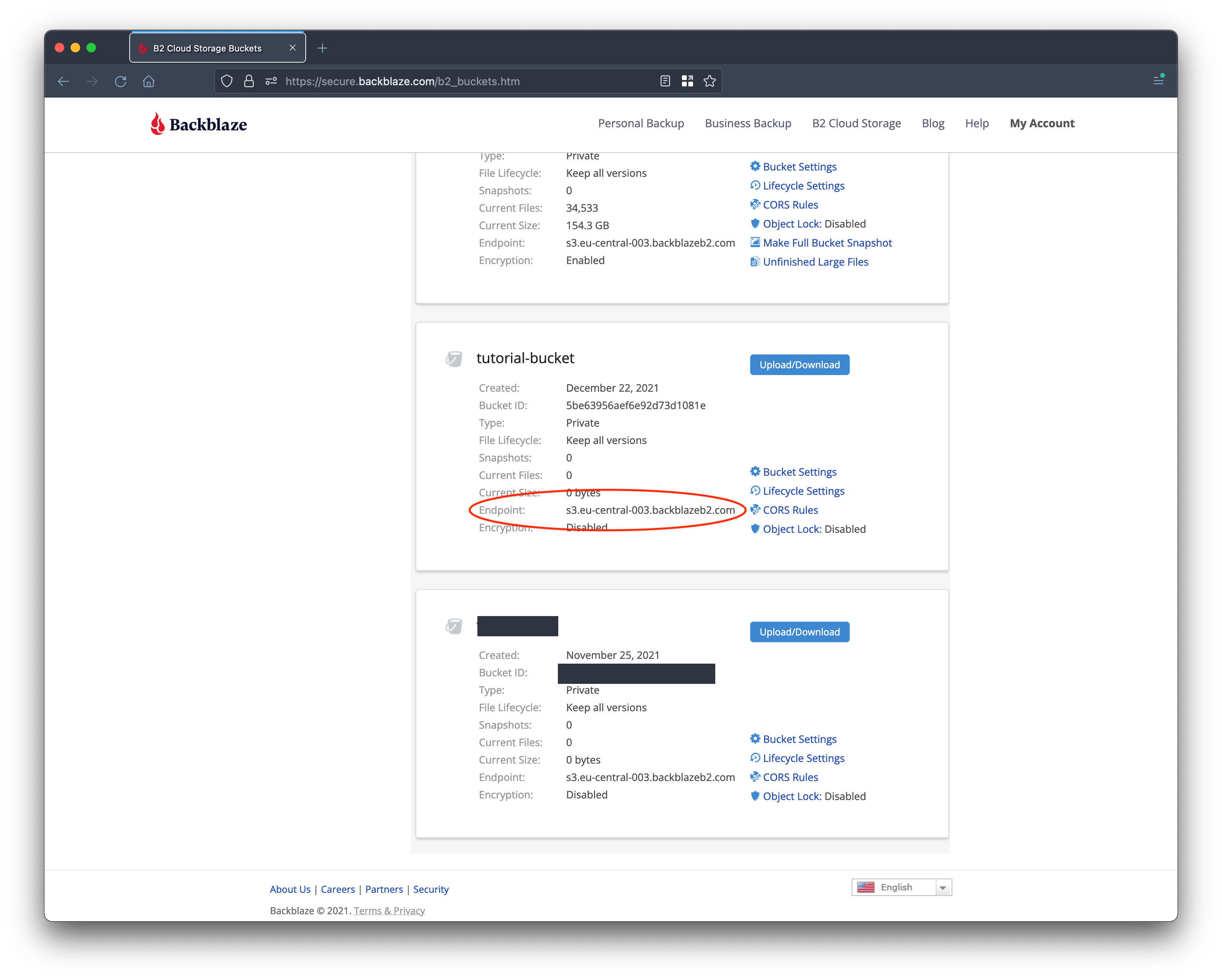Bookmark page with the star icon
Viewport: 1222px width, 980px height.
pos(710,81)
